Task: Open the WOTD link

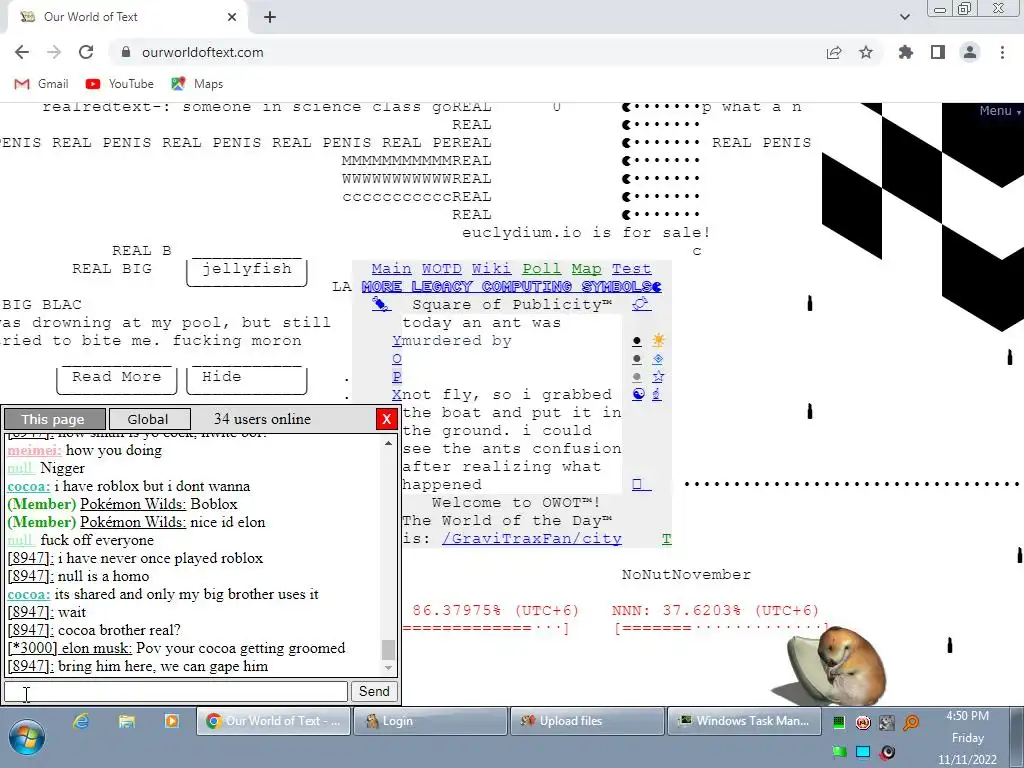Action: [441, 268]
